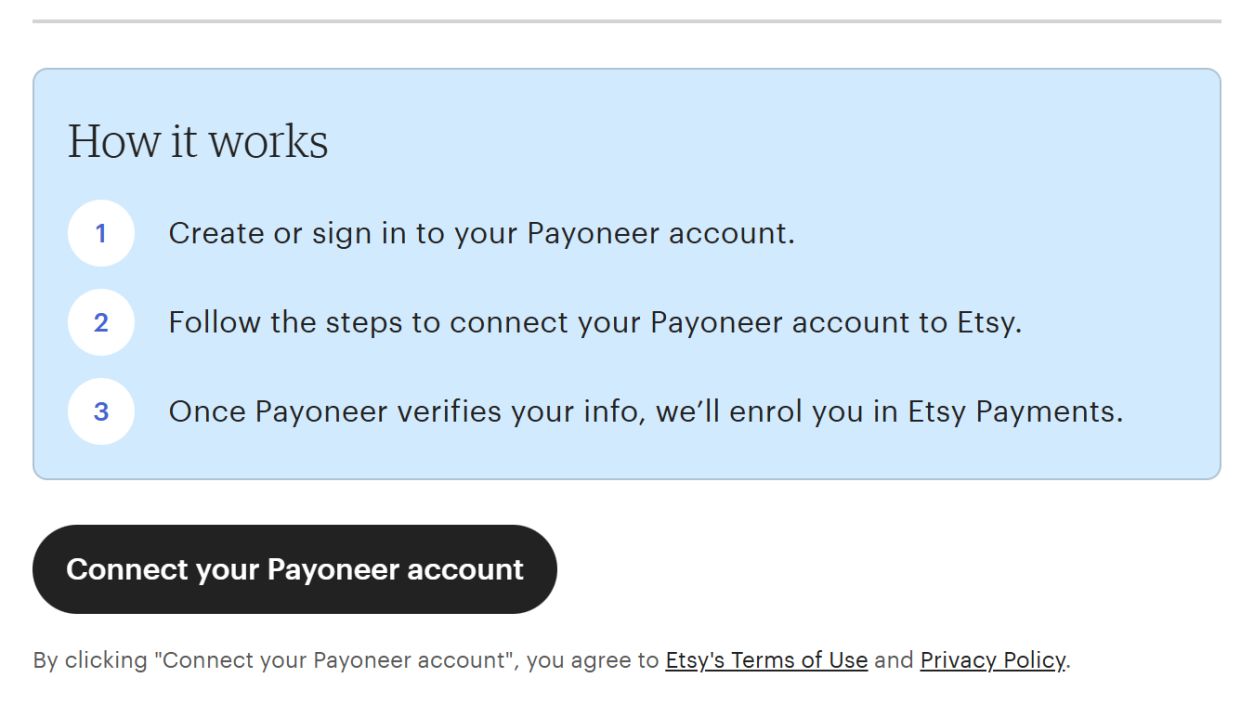This screenshot has height=704, width=1254.
Task: Select the white circle next to sign-in step
Action: (x=101, y=233)
